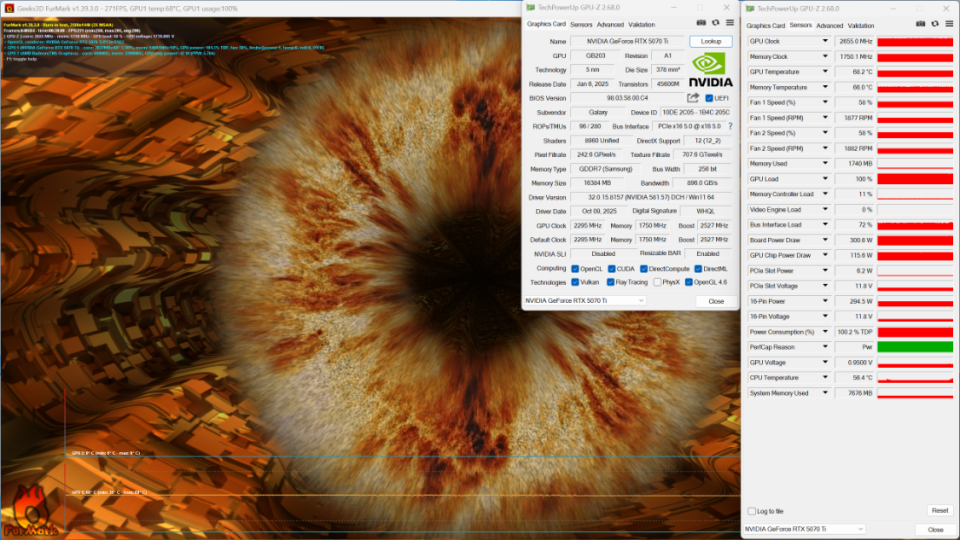Expand the GPU Temperature sensor dropdown
This screenshot has height=540, width=960.
pos(825,72)
